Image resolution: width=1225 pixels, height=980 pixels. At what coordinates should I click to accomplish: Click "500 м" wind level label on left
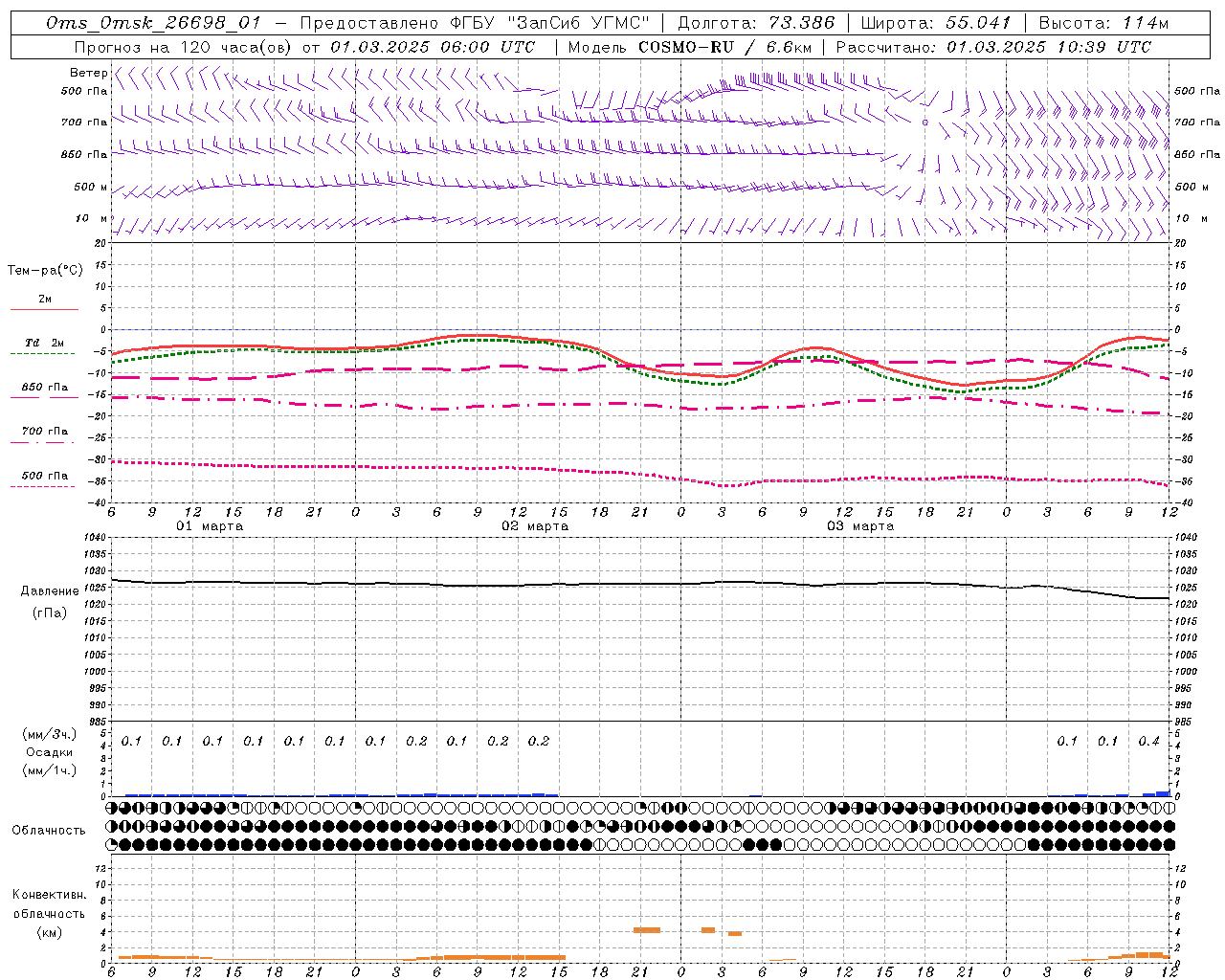91,188
